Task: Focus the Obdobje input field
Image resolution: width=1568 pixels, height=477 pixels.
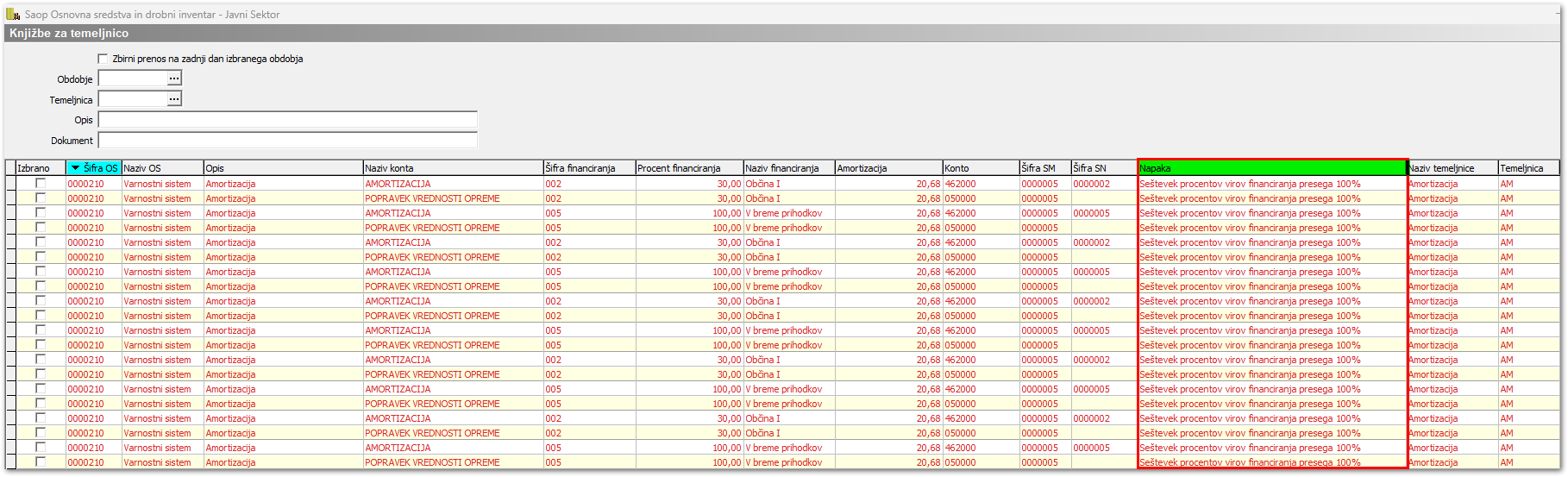Action: pos(133,78)
